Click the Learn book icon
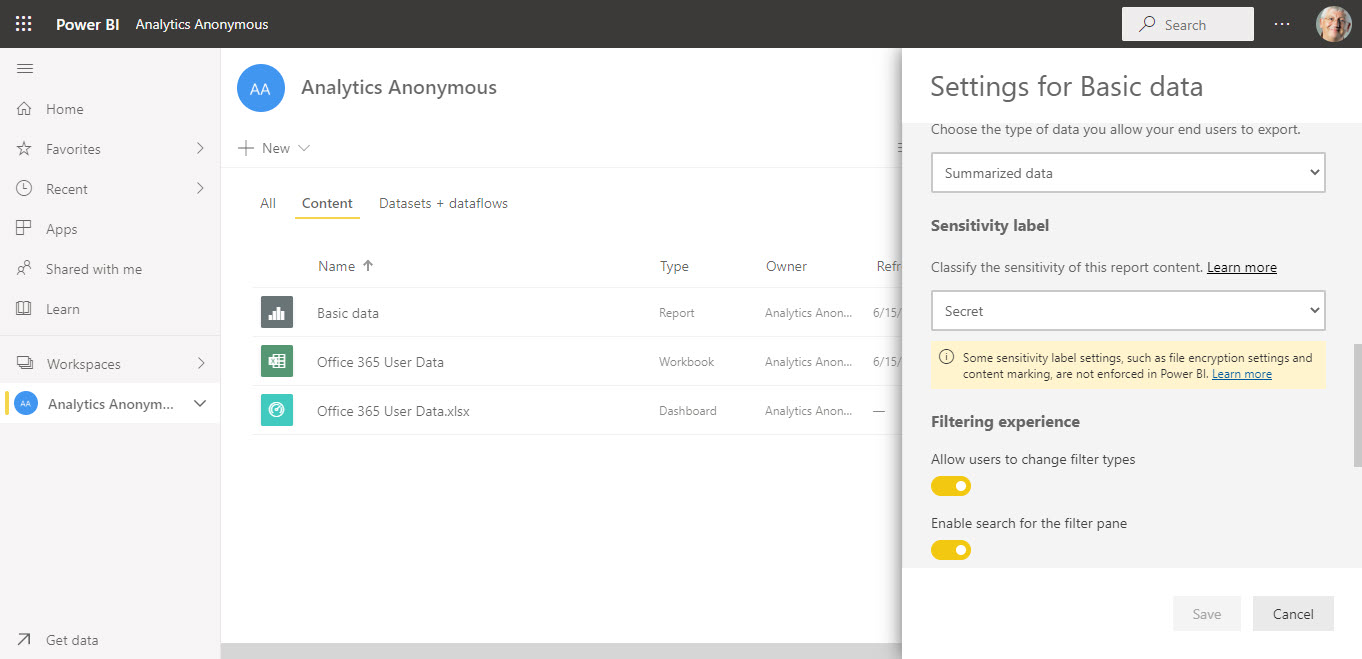Image resolution: width=1362 pixels, height=659 pixels. (x=25, y=309)
